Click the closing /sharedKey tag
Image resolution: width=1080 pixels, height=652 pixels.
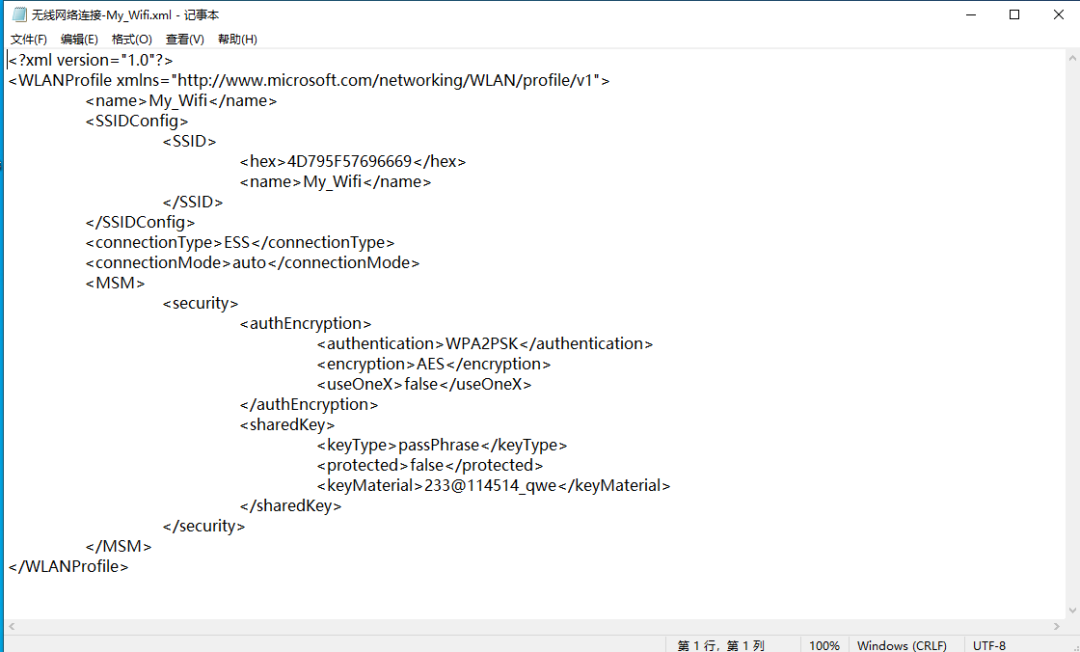[x=291, y=506]
